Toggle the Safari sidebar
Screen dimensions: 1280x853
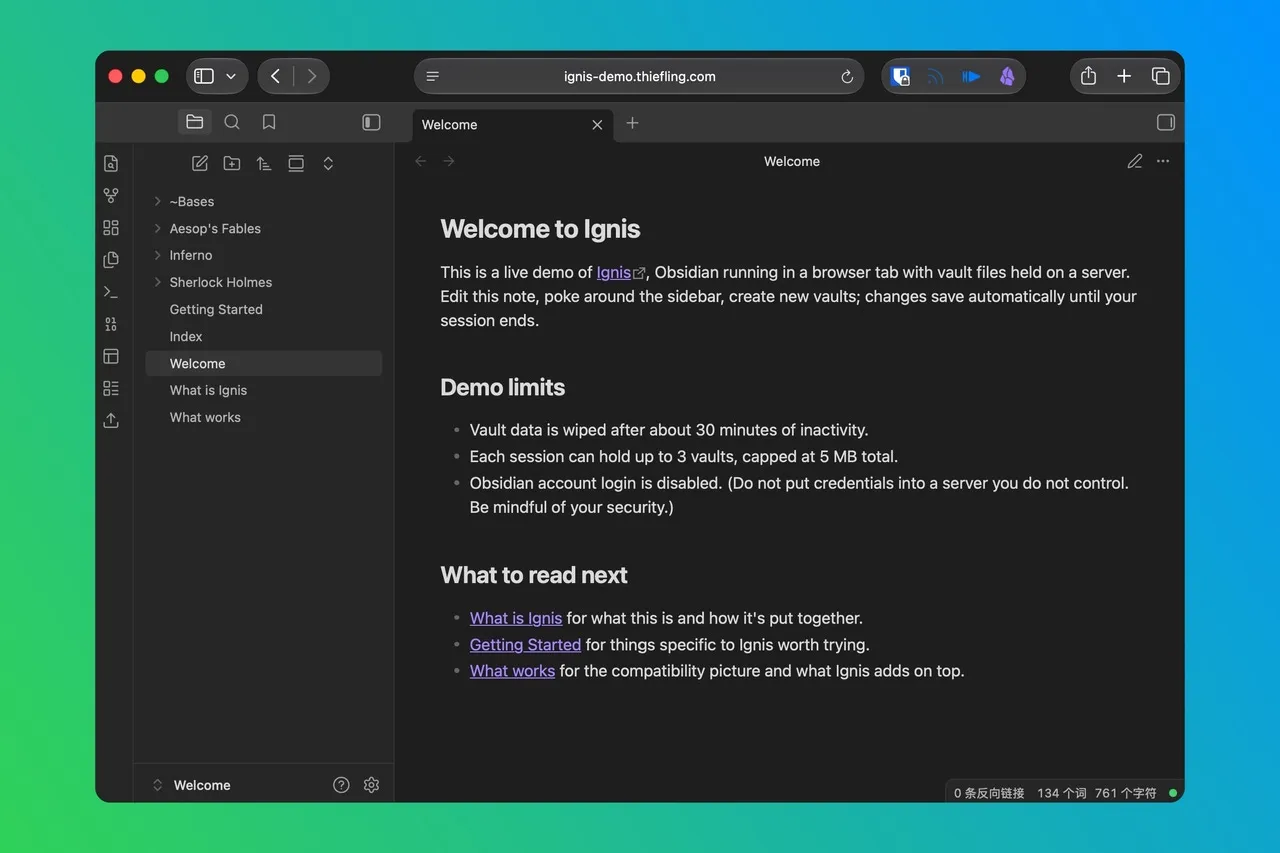tap(204, 76)
